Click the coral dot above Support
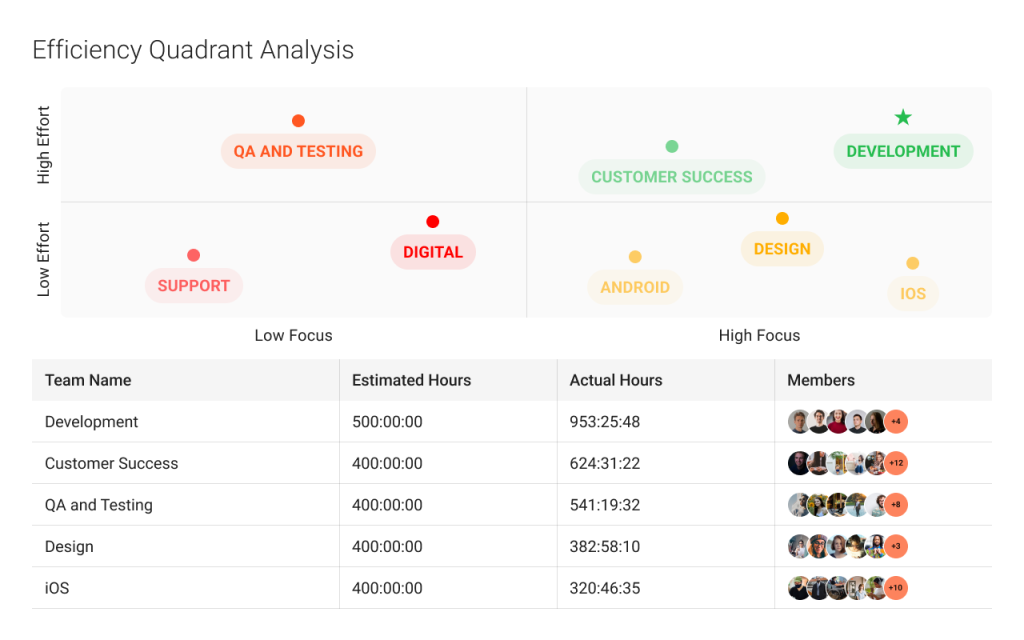 click(194, 255)
